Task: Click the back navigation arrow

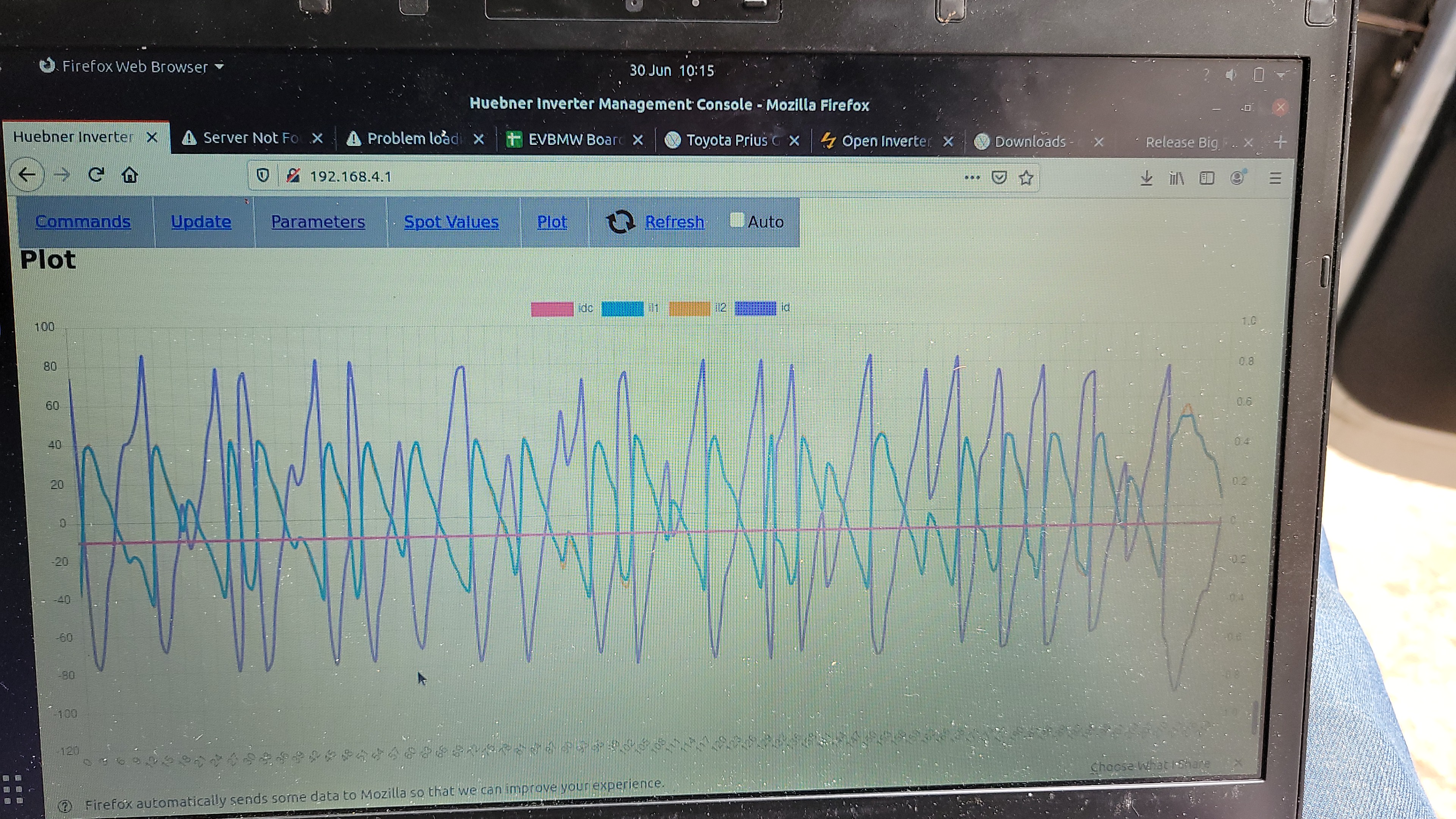Action: click(27, 175)
